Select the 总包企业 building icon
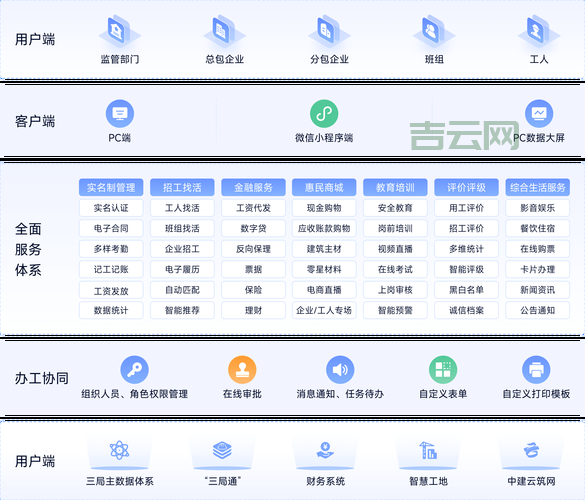 (224, 31)
